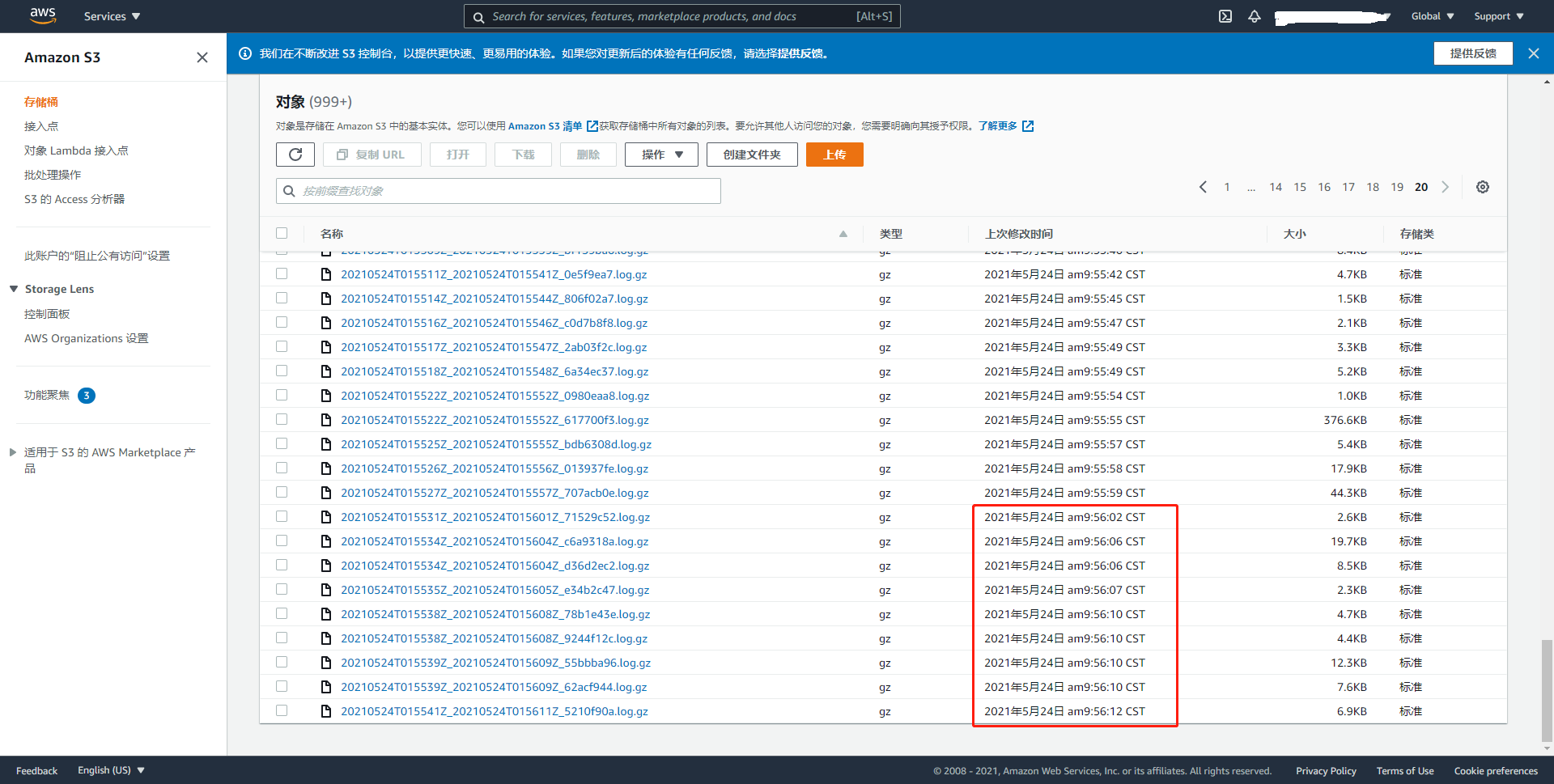Viewport: 1554px width, 784px height.
Task: Click the search magnifier in the prefix filter
Action: 289,191
